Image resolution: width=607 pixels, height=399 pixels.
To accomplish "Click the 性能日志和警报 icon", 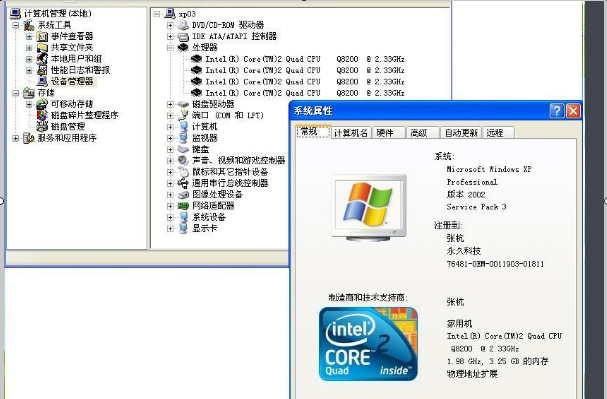I will pos(42,70).
